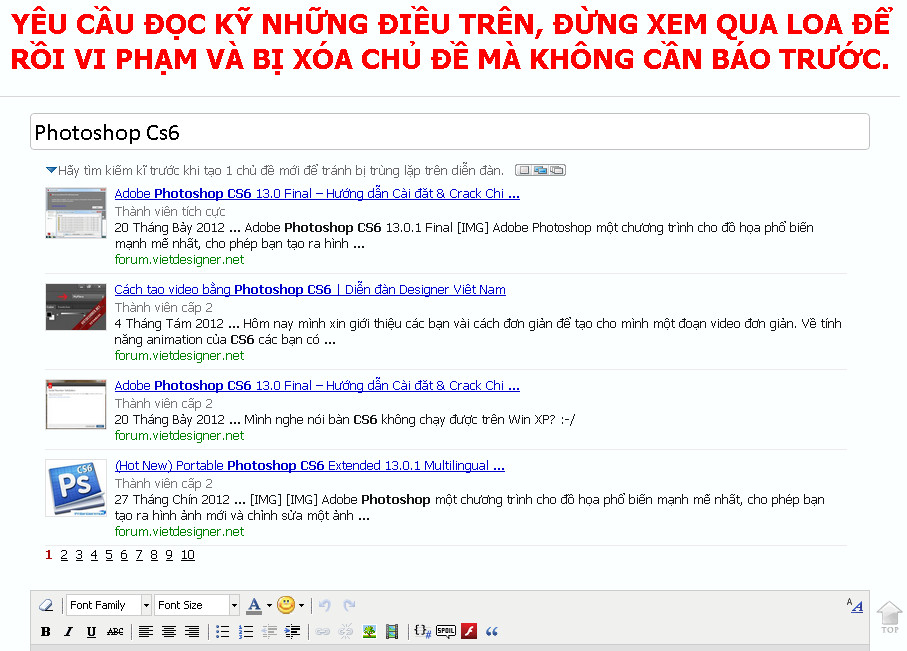The height and width of the screenshot is (651, 907).
Task: Open the thumbnail beside 'Cách tạo video' result
Action: (x=76, y=307)
